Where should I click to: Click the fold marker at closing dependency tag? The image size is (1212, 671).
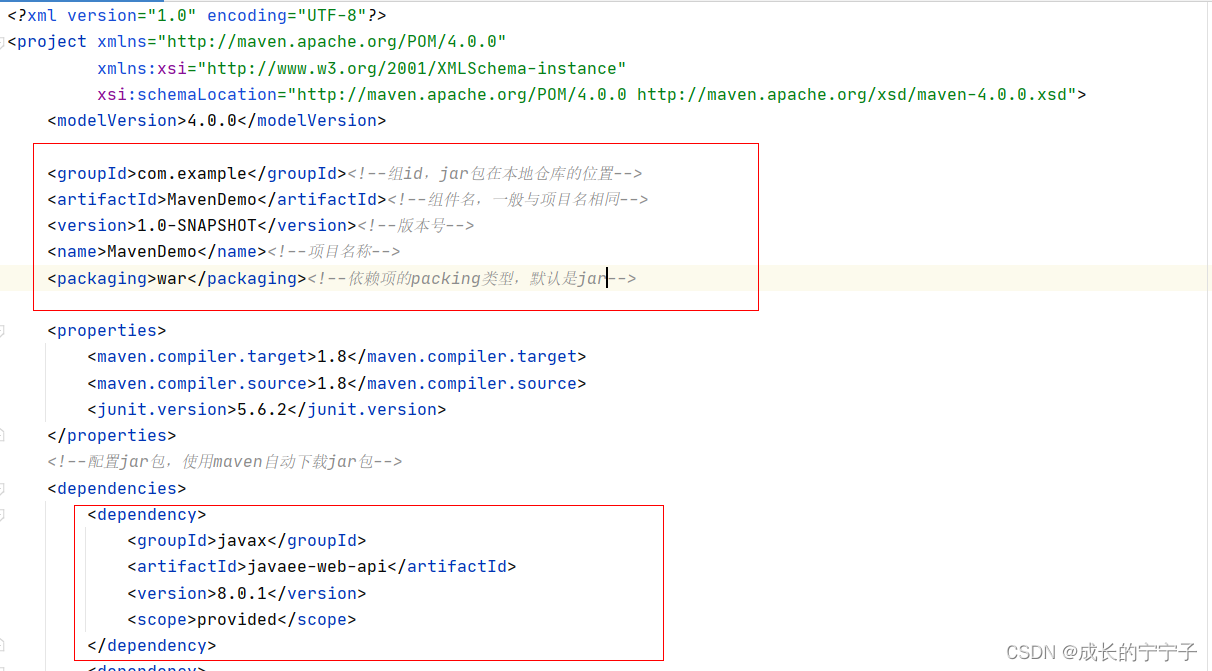click(x=2, y=645)
